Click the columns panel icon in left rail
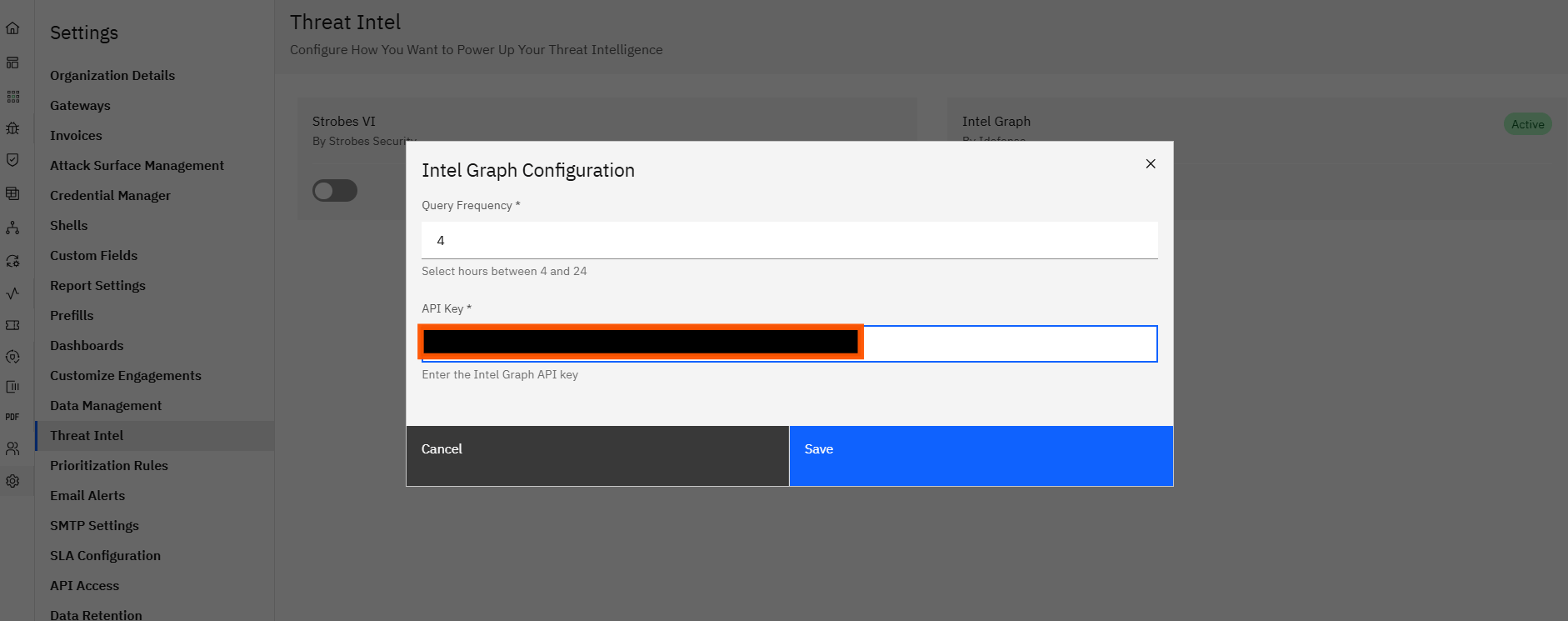1568x621 pixels. click(12, 387)
